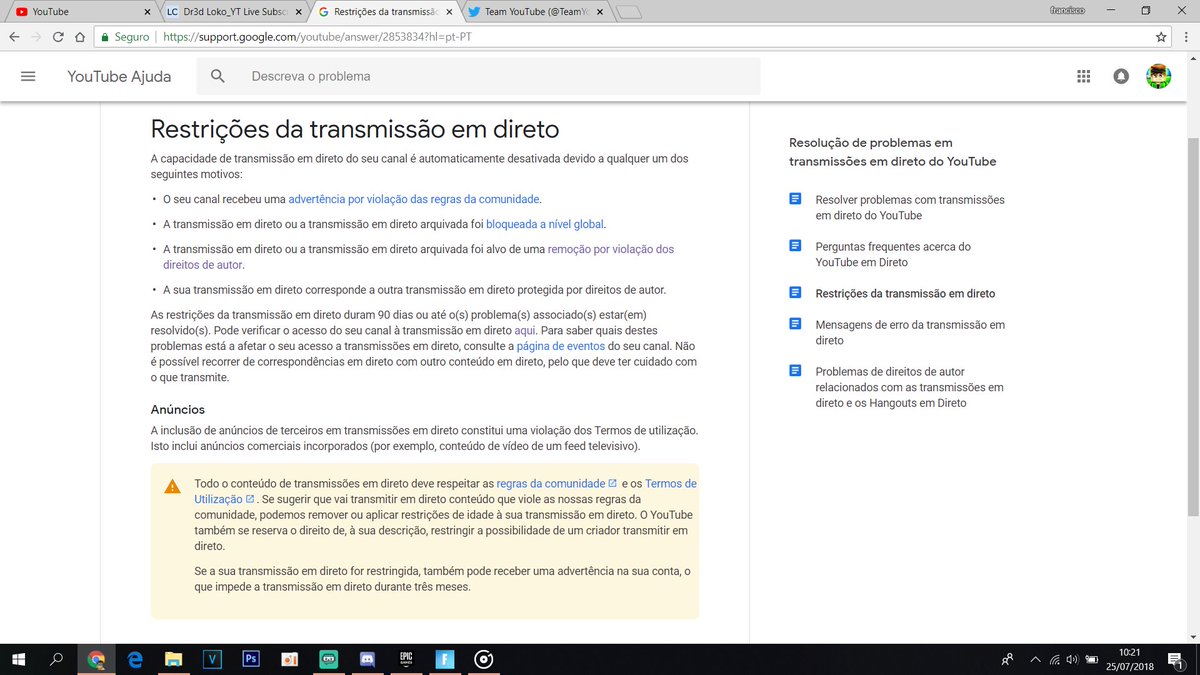The width and height of the screenshot is (1200, 675).
Task: View site security info via the Seguro padlock
Action: point(125,37)
